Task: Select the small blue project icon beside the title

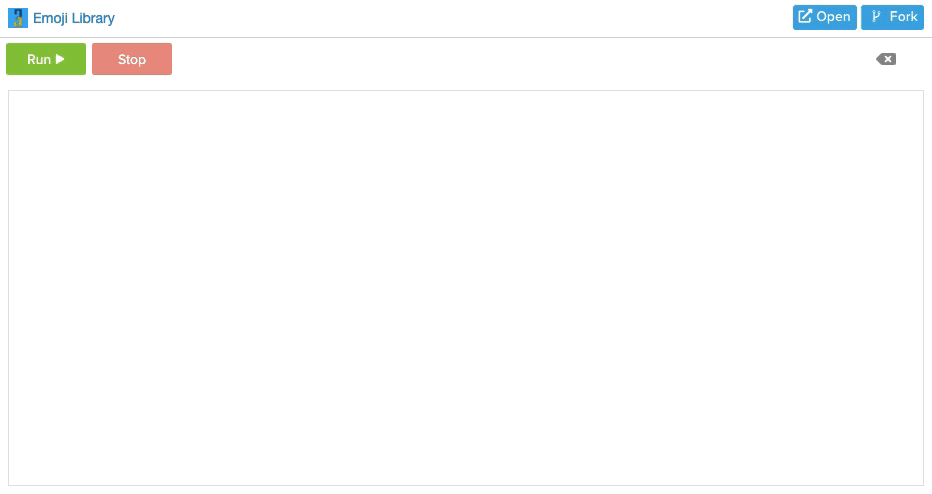Action: [x=18, y=18]
